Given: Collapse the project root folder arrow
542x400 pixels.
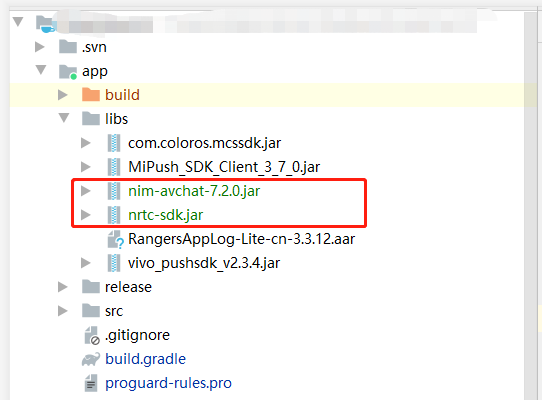Looking at the screenshot, I should [x=18, y=22].
